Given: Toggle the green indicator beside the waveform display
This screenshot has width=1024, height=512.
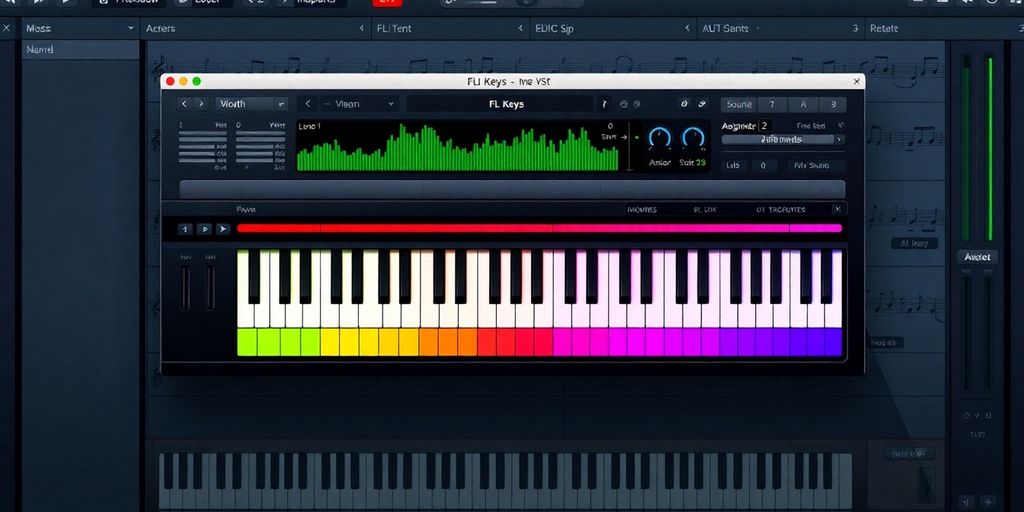Looking at the screenshot, I should [x=628, y=137].
